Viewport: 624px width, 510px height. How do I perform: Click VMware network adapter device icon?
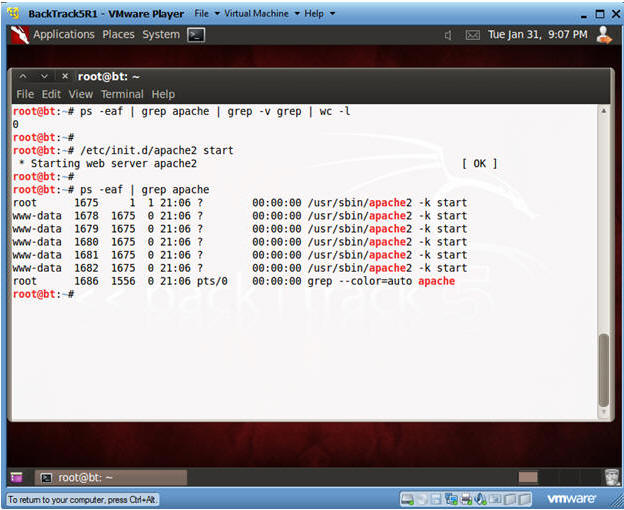[x=452, y=499]
